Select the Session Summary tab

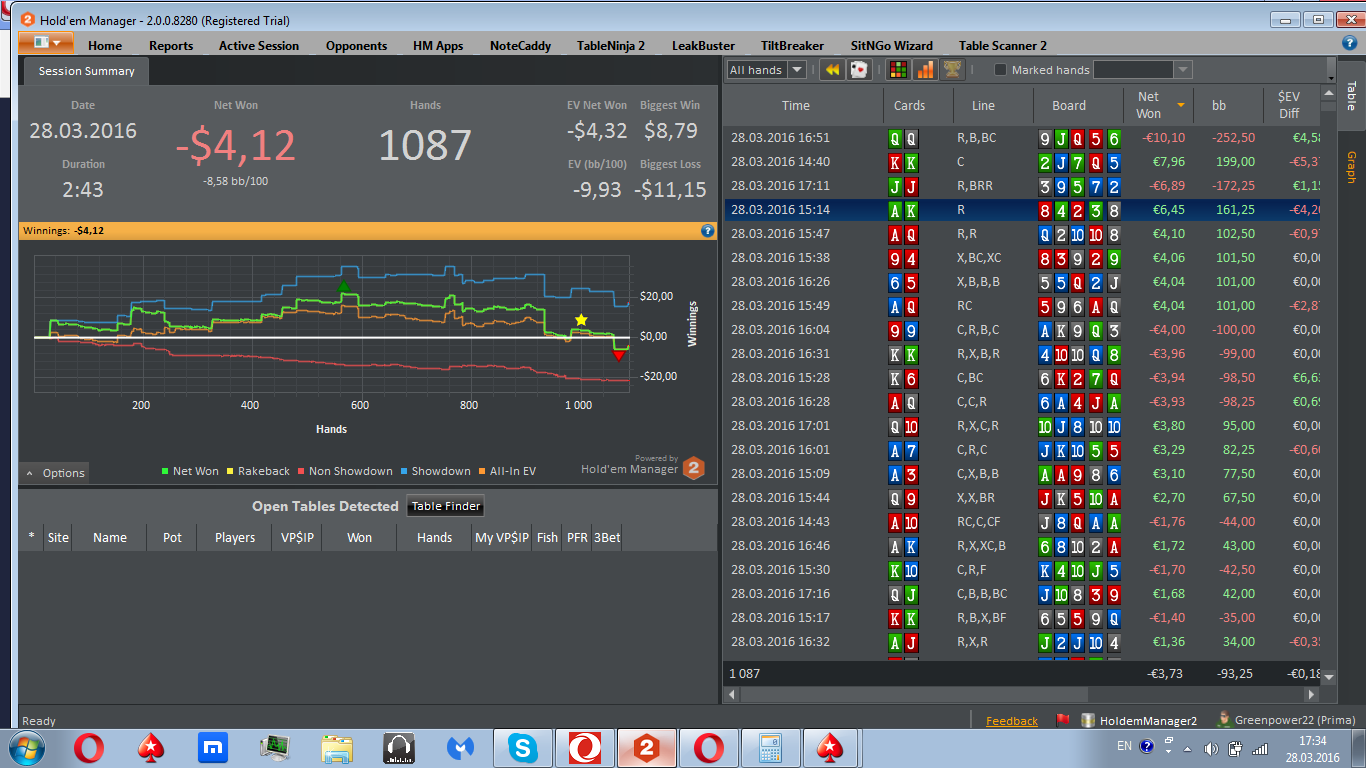click(x=86, y=71)
